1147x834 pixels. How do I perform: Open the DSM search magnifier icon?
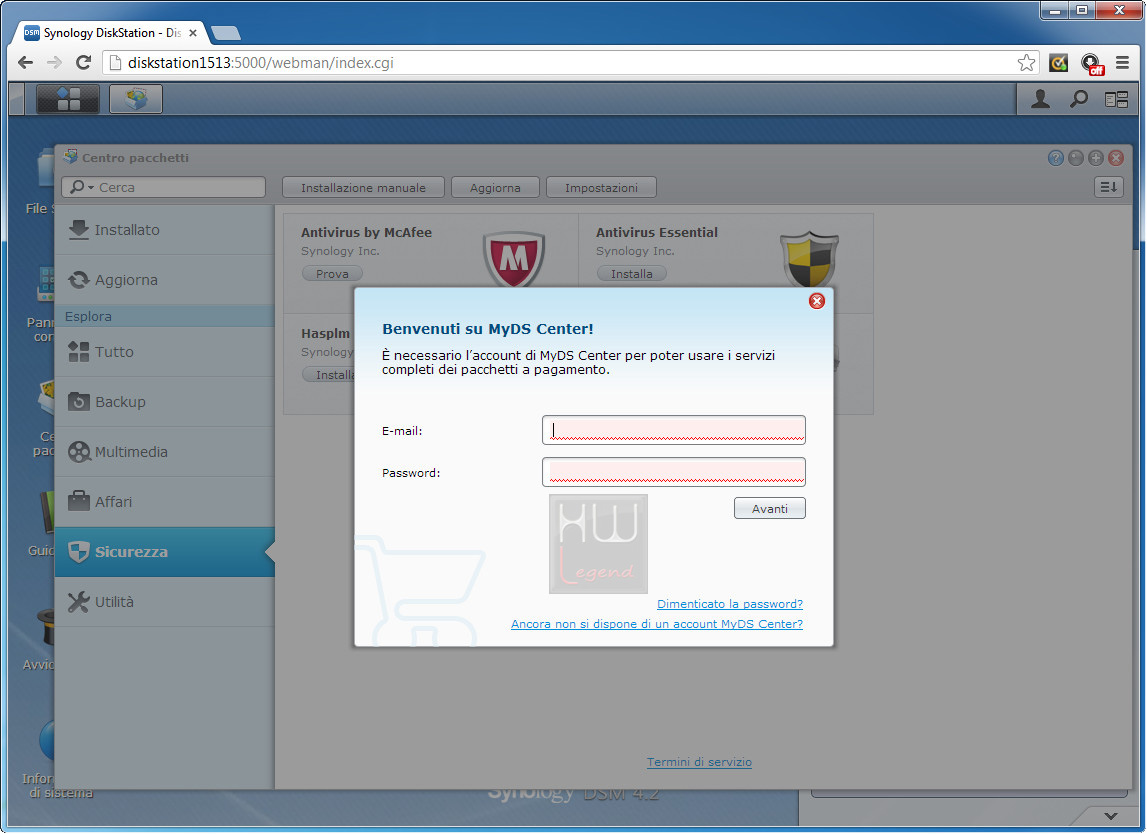(1078, 99)
